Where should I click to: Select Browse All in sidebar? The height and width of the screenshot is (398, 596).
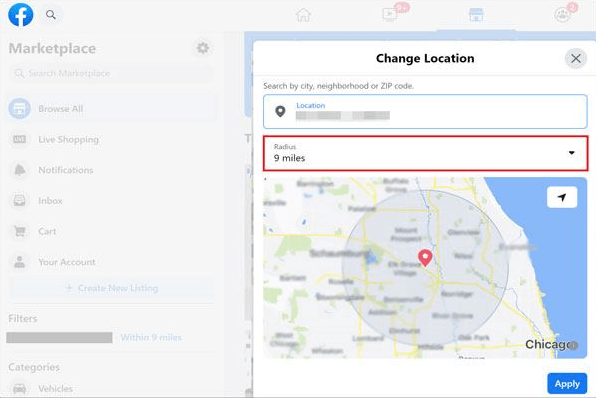pyautogui.click(x=111, y=109)
